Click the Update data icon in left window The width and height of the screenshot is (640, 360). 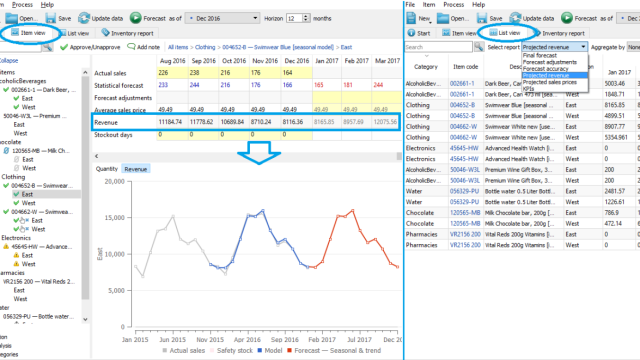(84, 18)
